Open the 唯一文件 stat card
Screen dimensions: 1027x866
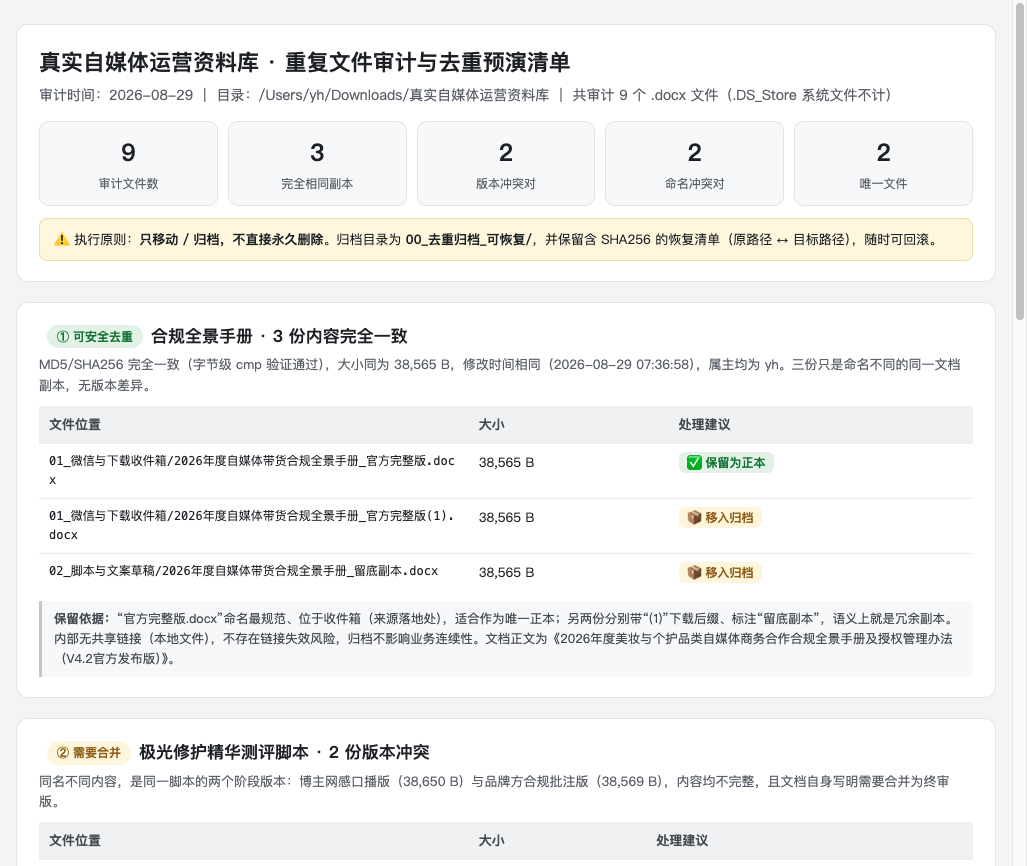[883, 164]
